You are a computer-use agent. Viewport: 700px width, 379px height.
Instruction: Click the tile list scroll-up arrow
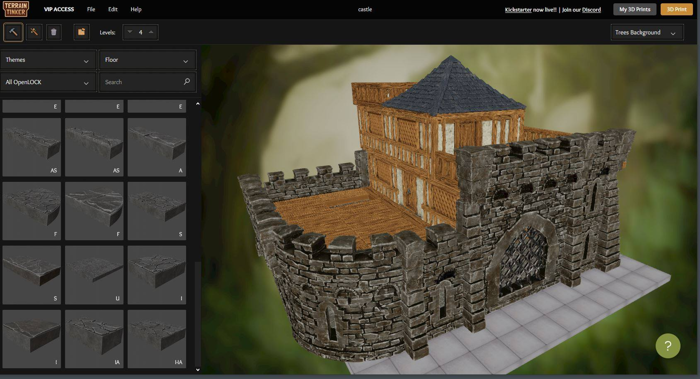click(x=198, y=104)
